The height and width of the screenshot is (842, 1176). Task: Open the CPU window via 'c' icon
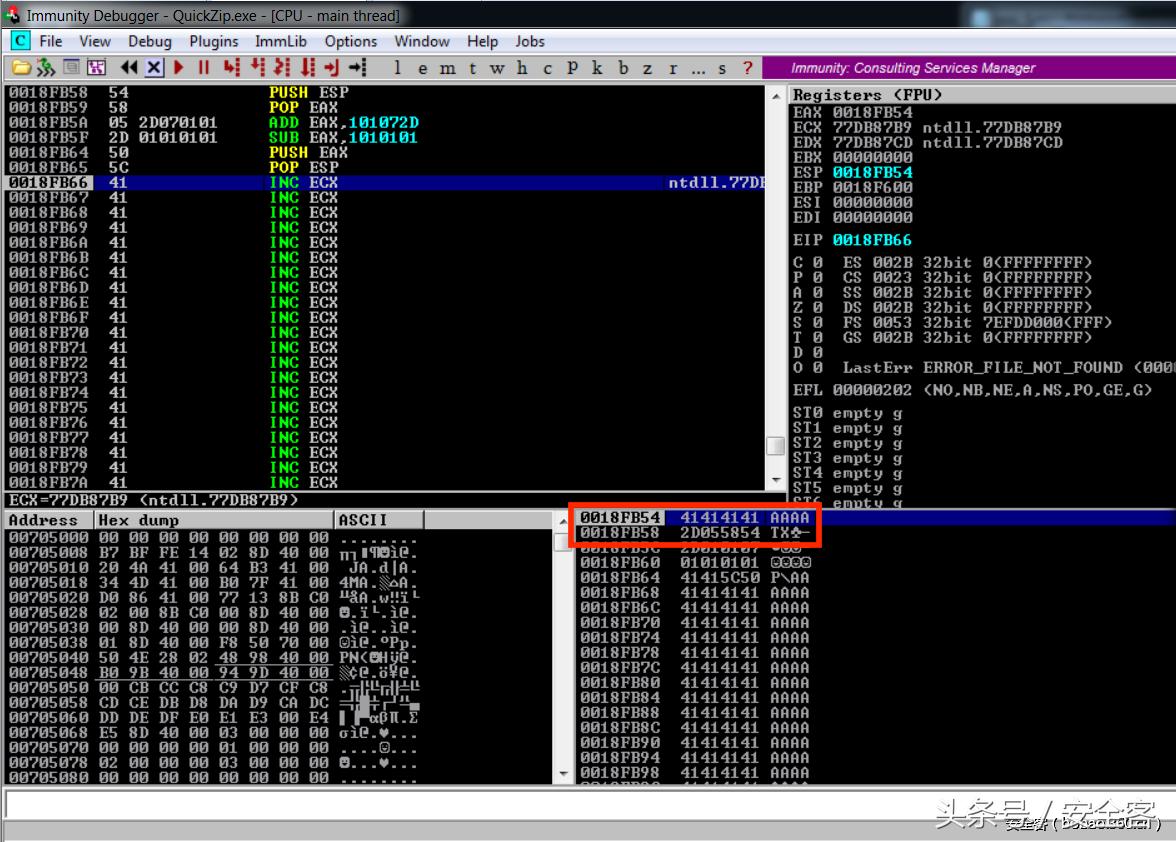(547, 68)
